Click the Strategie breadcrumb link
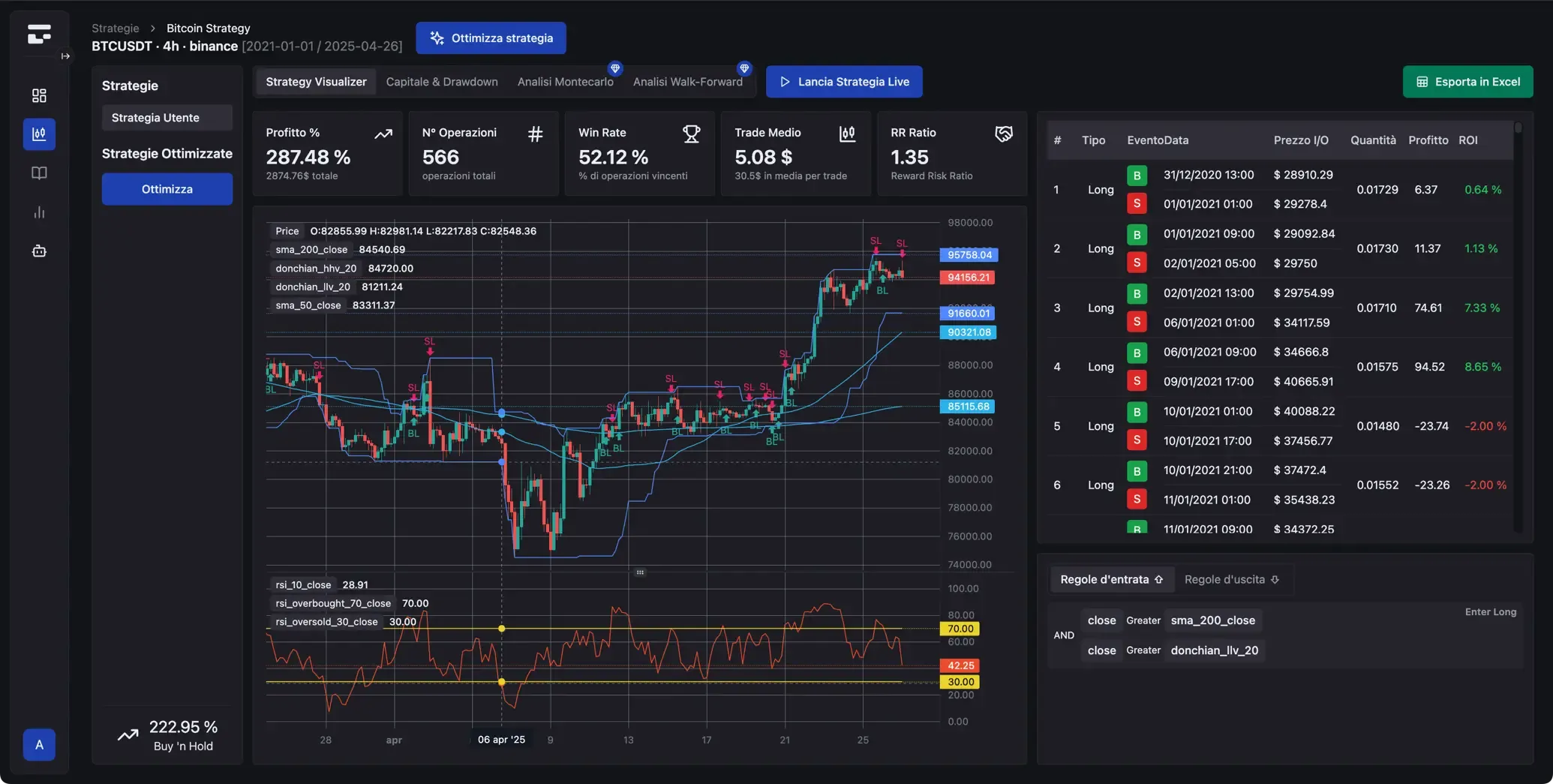Viewport: 1553px width, 784px height. tap(116, 28)
